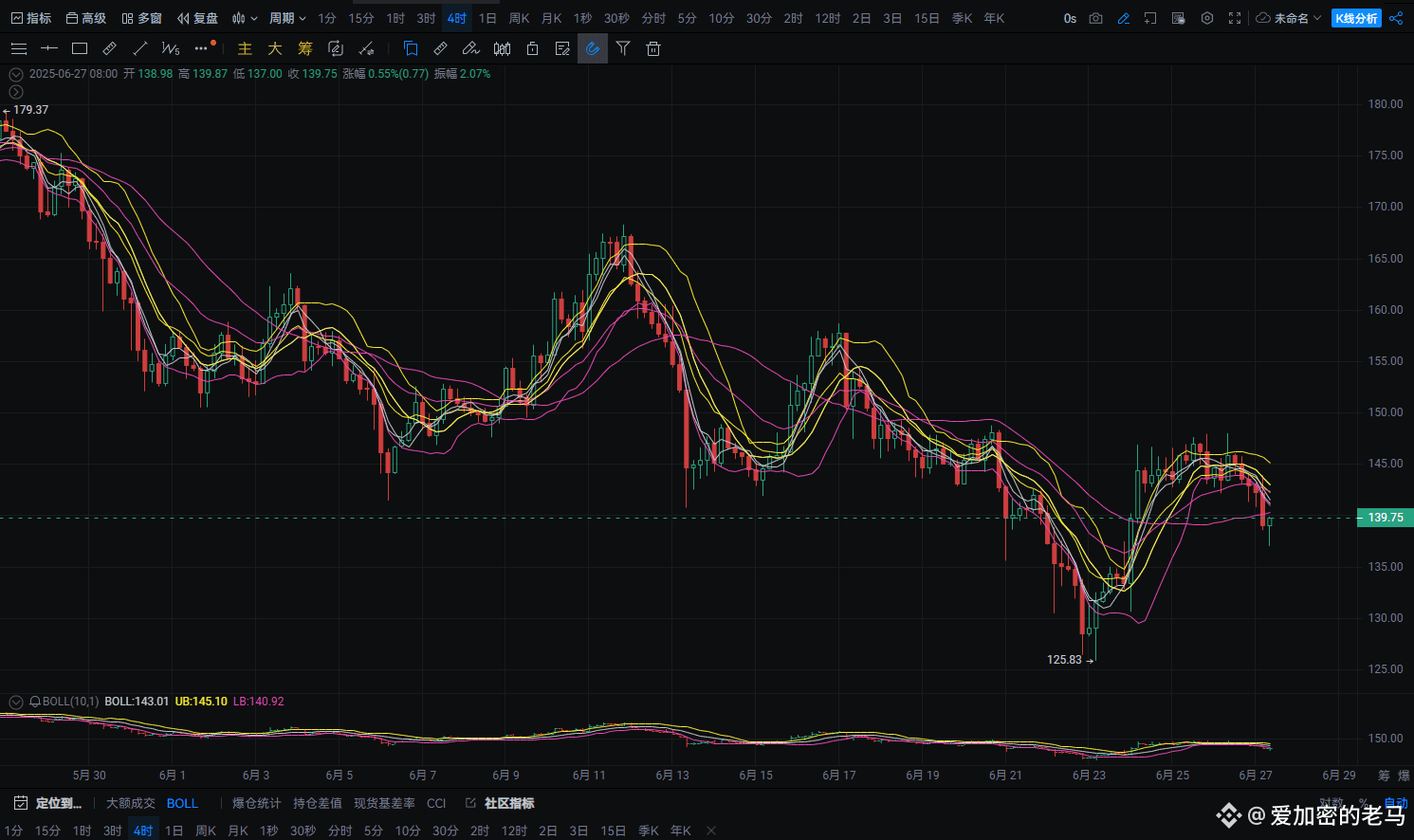1414x840 pixels.
Task: Select the 周K timeframe in top bar
Action: pos(519,18)
